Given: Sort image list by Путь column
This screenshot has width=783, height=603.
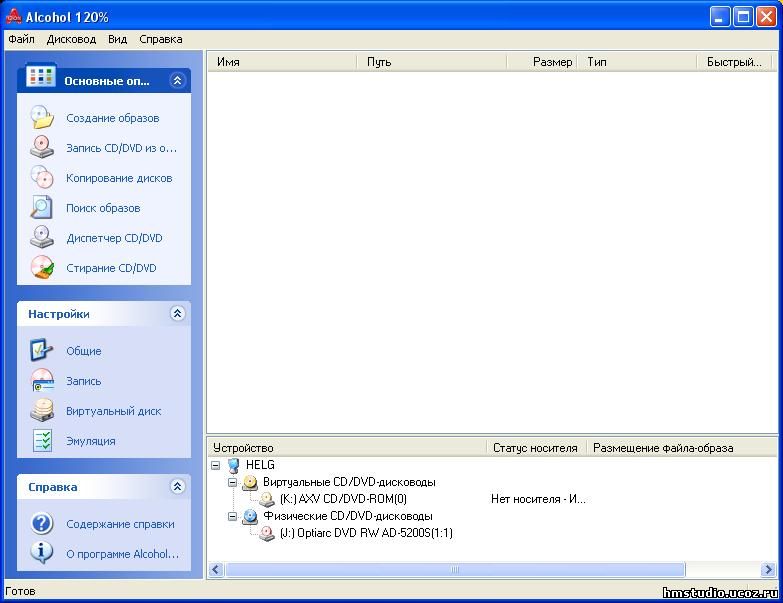Looking at the screenshot, I should (432, 62).
